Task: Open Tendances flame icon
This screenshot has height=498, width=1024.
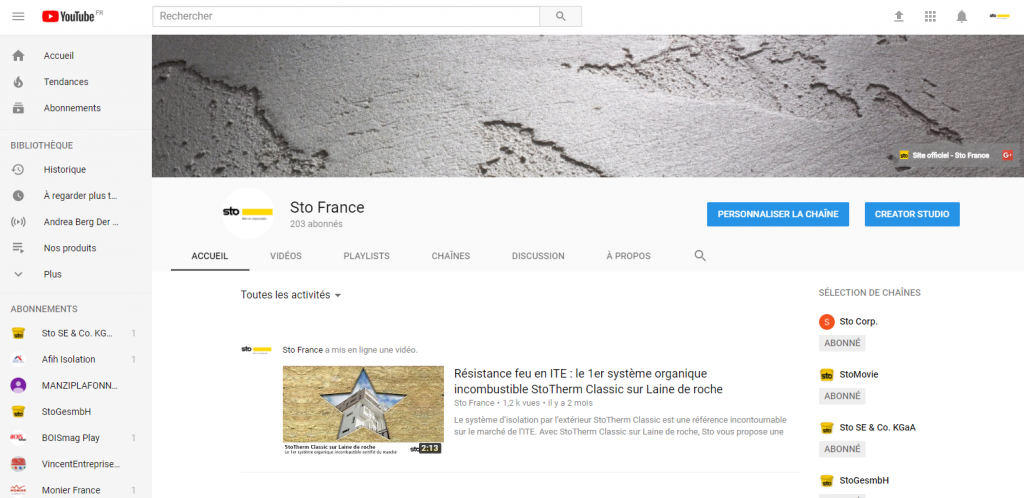Action: [x=18, y=82]
